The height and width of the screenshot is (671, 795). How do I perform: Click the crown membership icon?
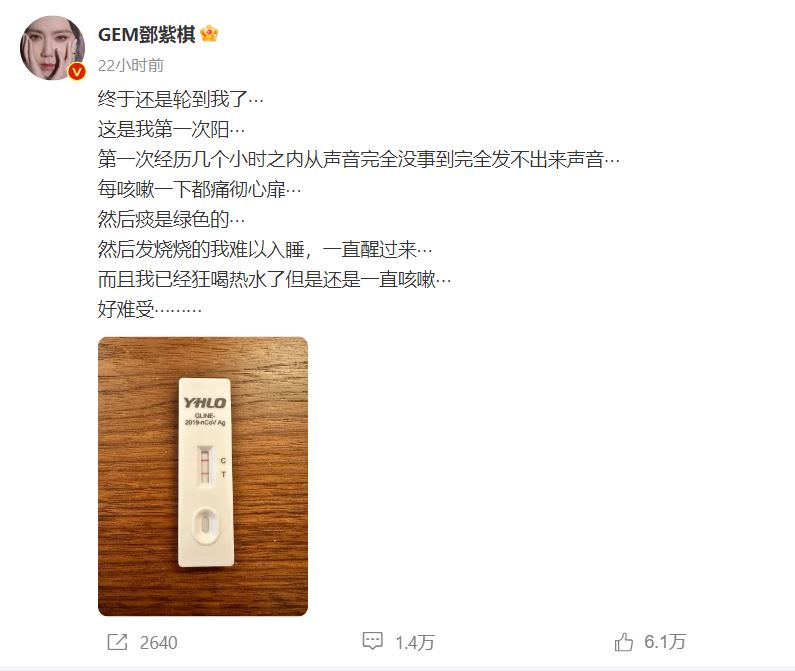click(x=209, y=34)
